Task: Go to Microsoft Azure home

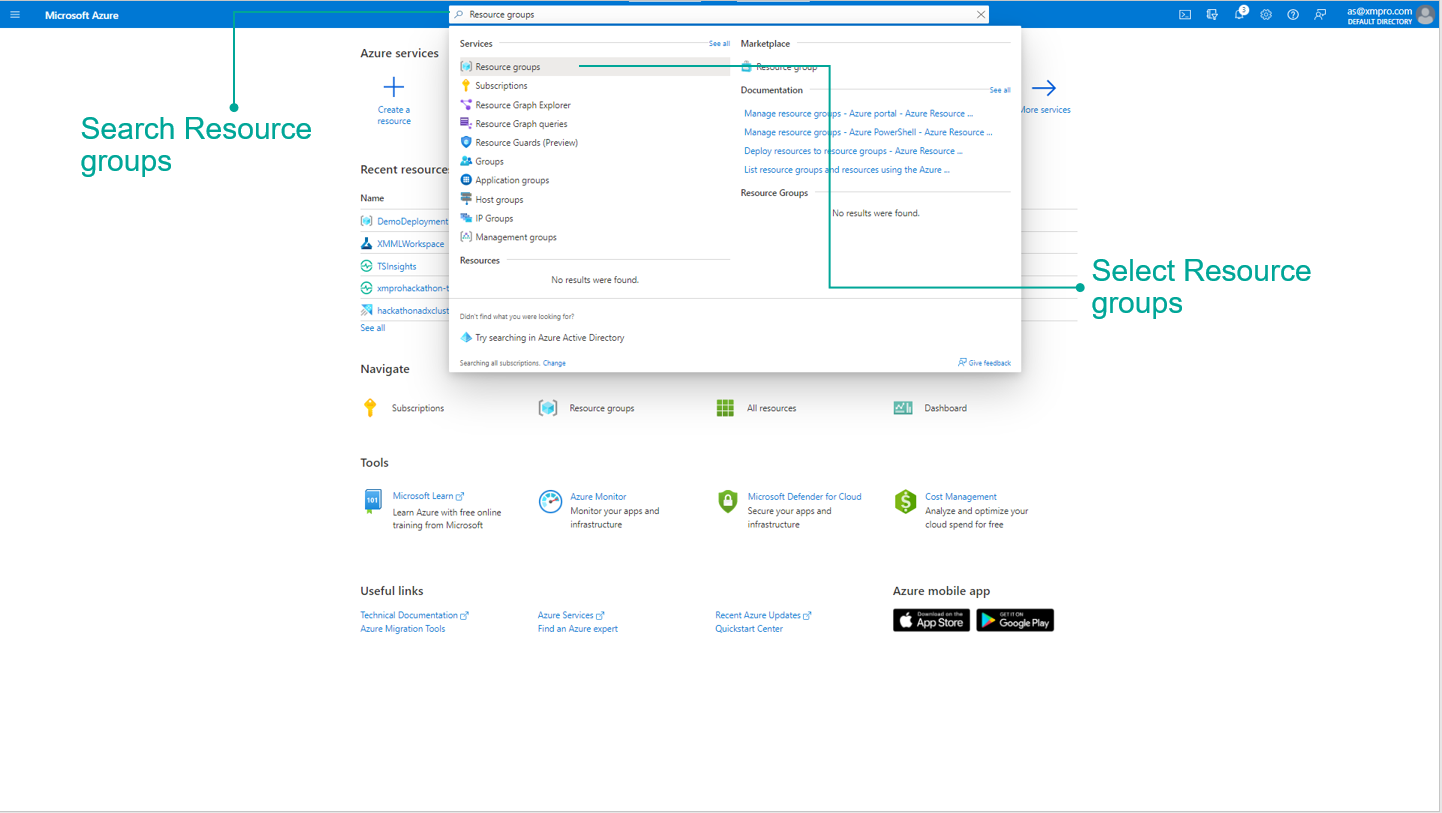Action: tap(82, 15)
